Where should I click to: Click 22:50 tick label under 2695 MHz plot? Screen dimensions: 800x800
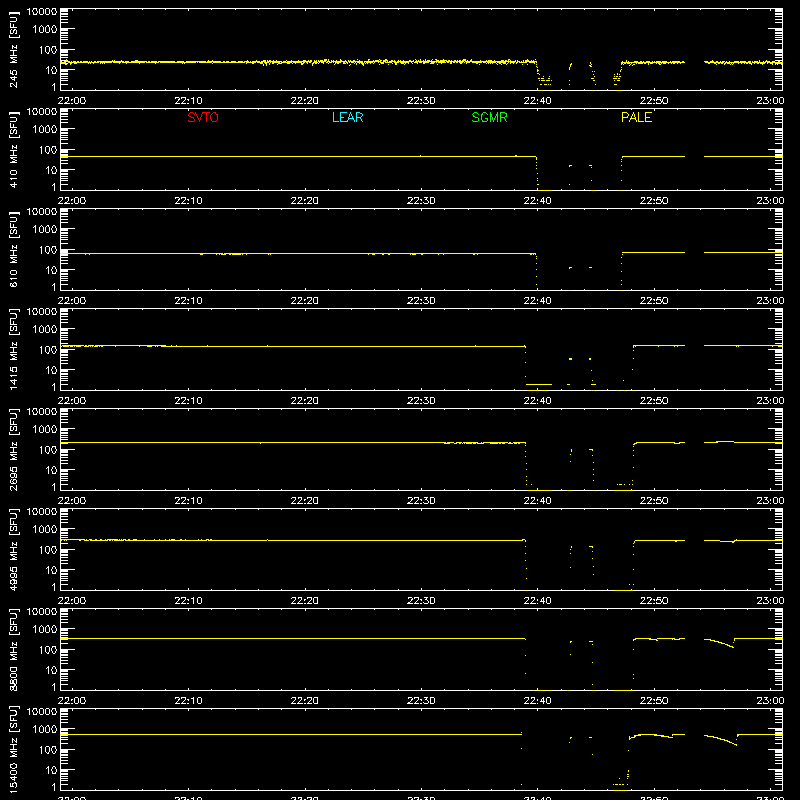tap(654, 501)
